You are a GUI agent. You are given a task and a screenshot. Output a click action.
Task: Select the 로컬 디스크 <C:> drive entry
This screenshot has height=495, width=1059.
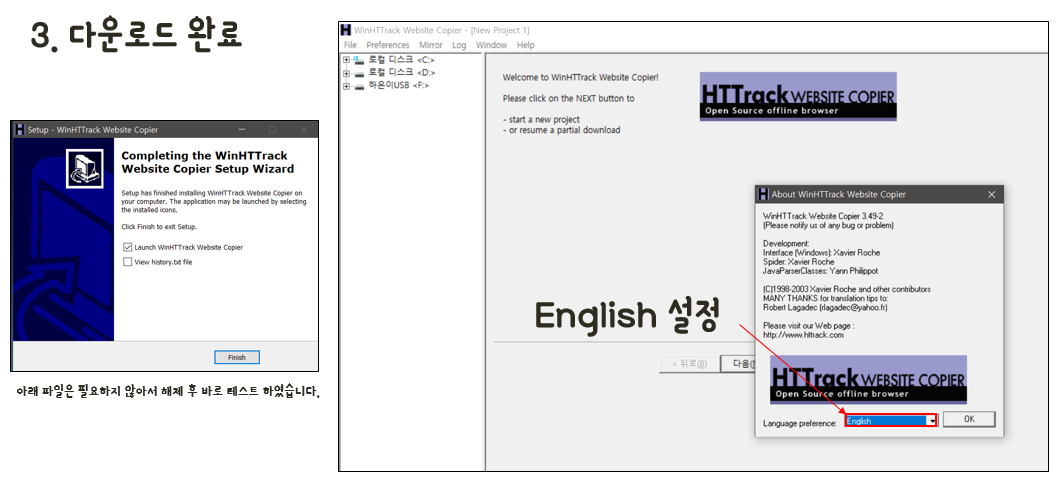pos(401,60)
